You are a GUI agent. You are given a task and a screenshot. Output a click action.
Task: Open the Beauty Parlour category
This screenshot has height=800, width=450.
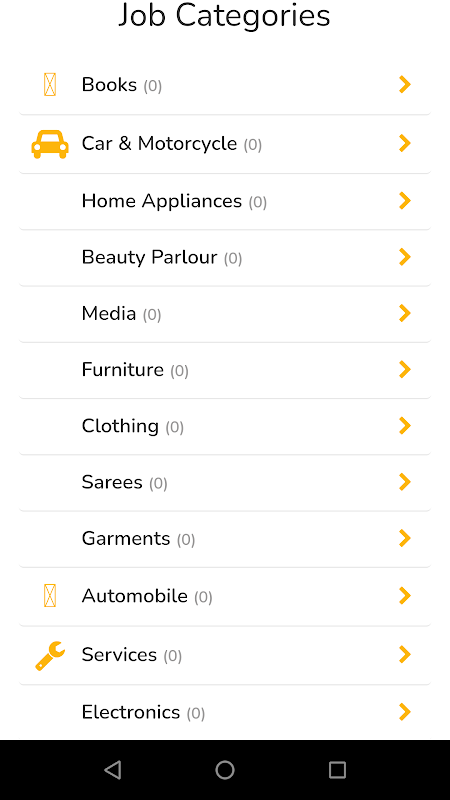coord(225,257)
